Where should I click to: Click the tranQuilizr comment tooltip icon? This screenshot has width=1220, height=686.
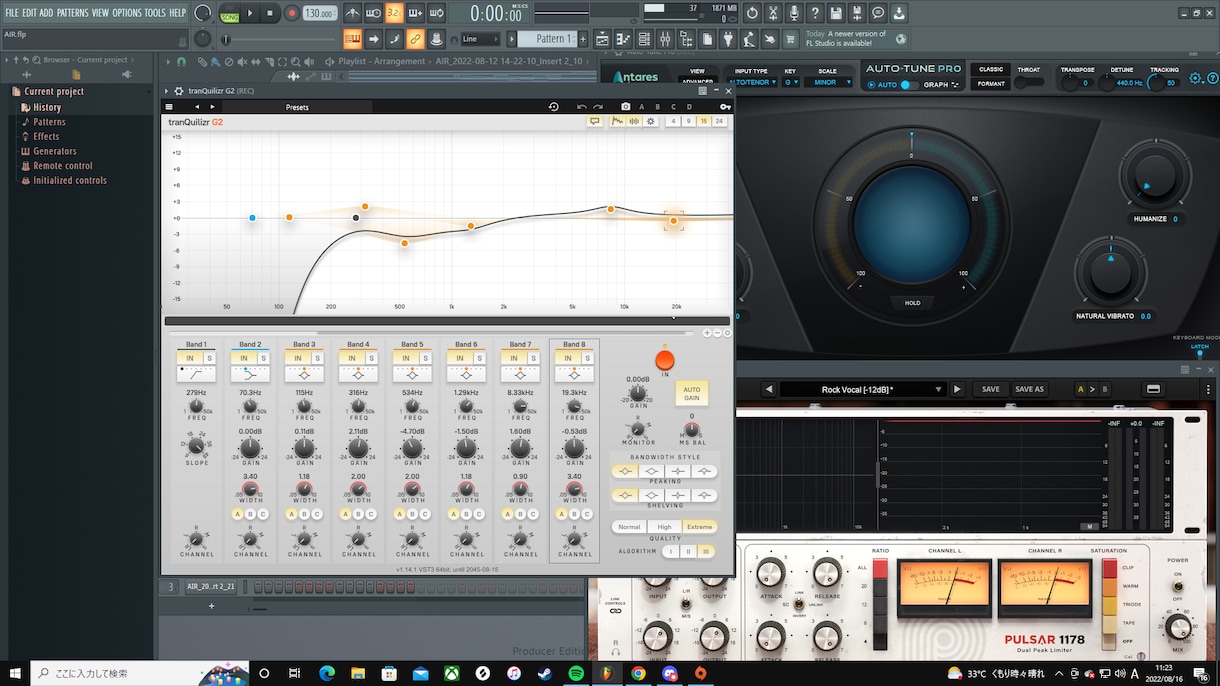click(594, 121)
